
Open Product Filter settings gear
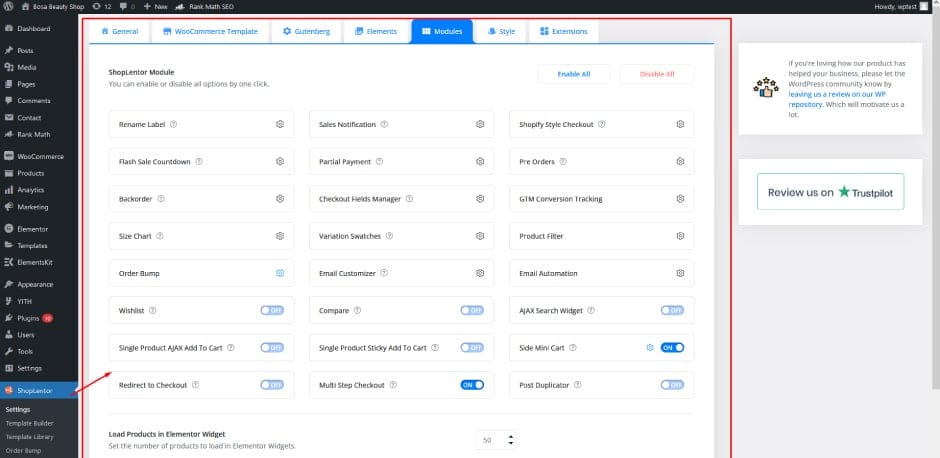[x=680, y=236]
